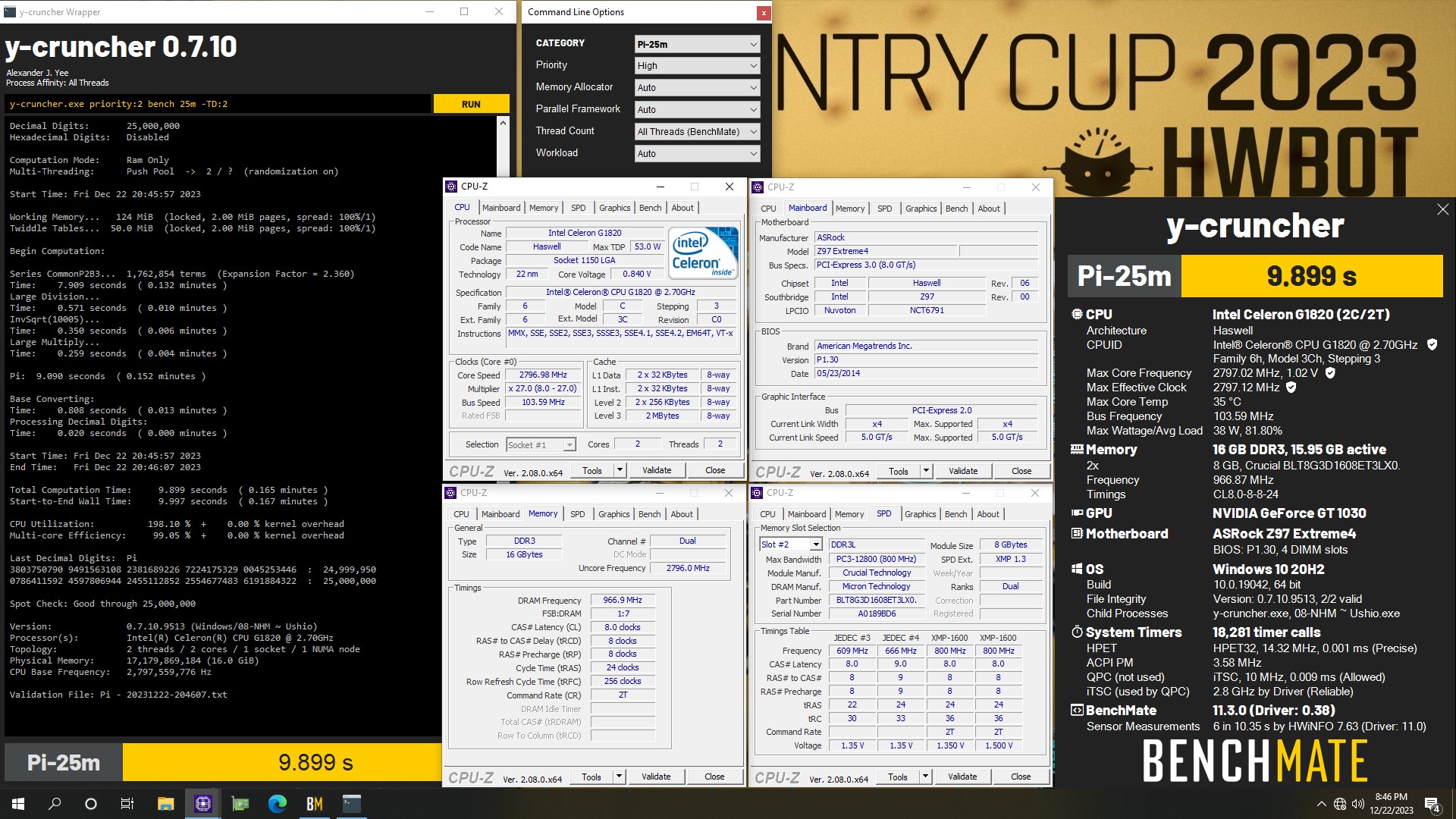Expand the Workload dropdown

[x=697, y=153]
